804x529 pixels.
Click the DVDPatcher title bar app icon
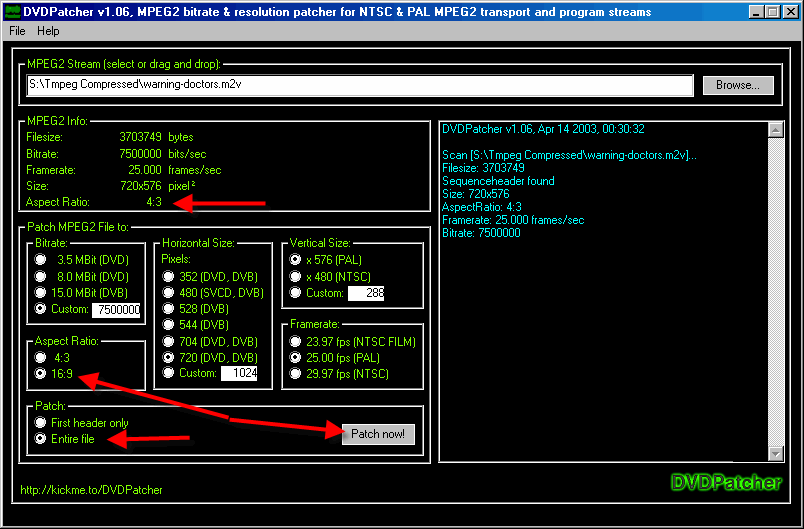(x=11, y=11)
